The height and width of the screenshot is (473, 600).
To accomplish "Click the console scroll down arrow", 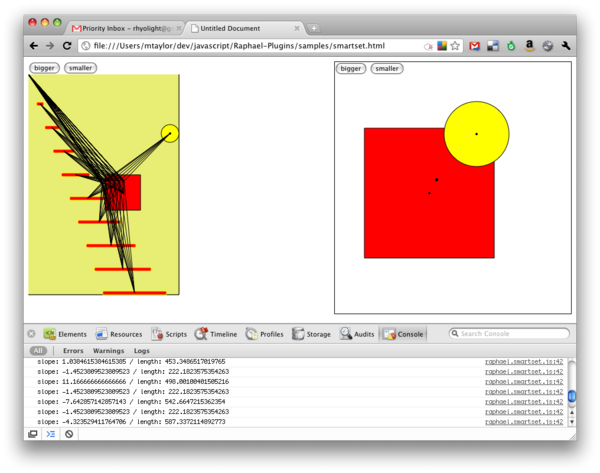I will tap(572, 422).
